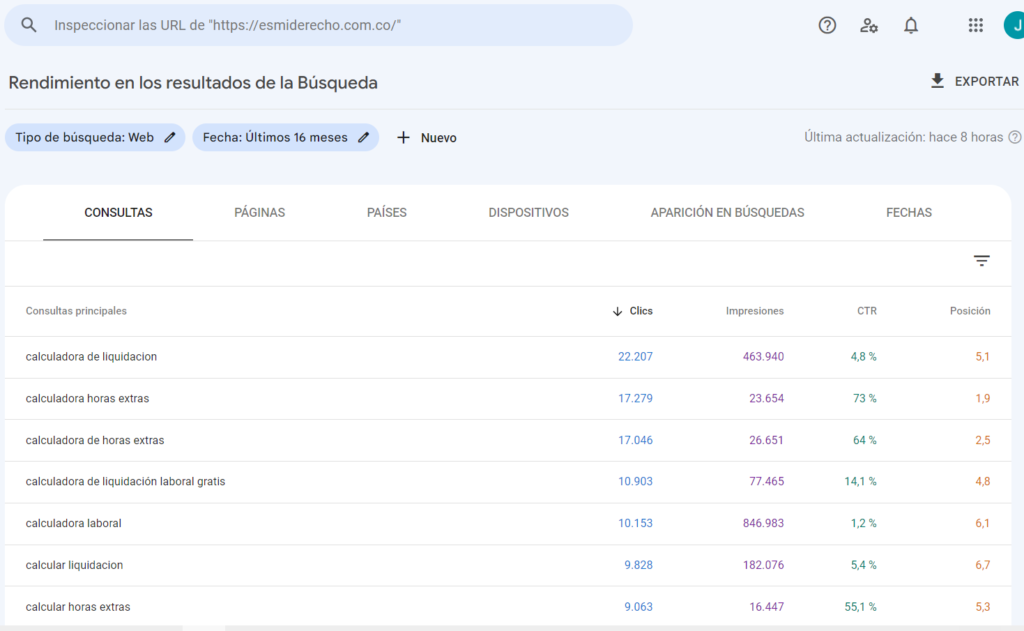Open the notifications bell

(911, 26)
